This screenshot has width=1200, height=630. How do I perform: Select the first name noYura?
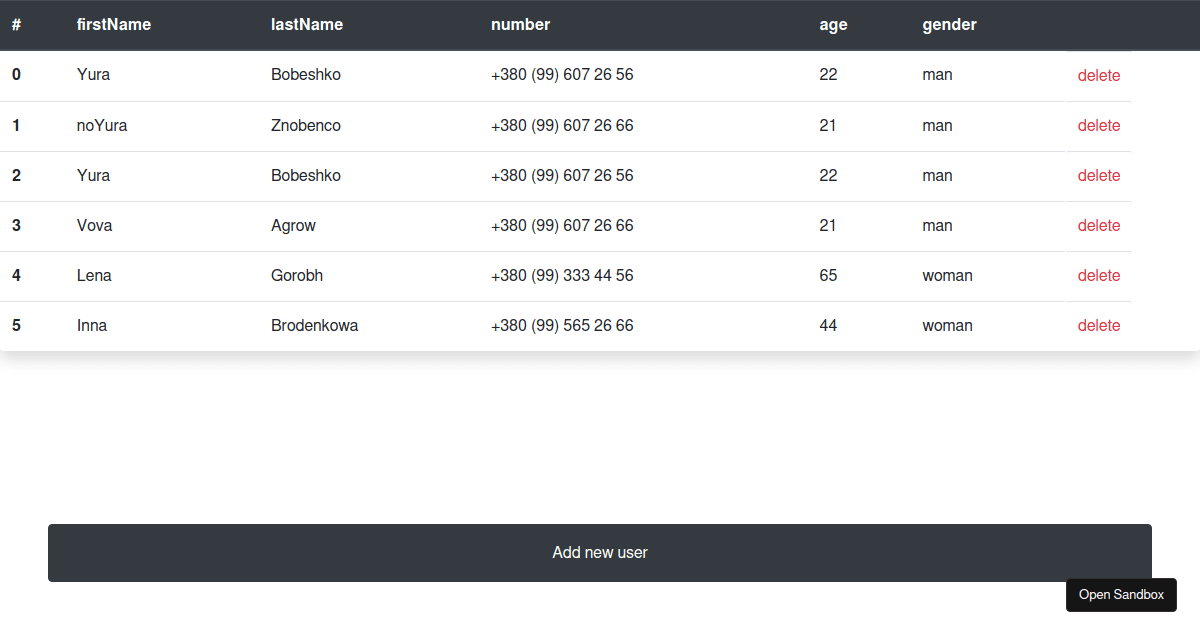102,126
